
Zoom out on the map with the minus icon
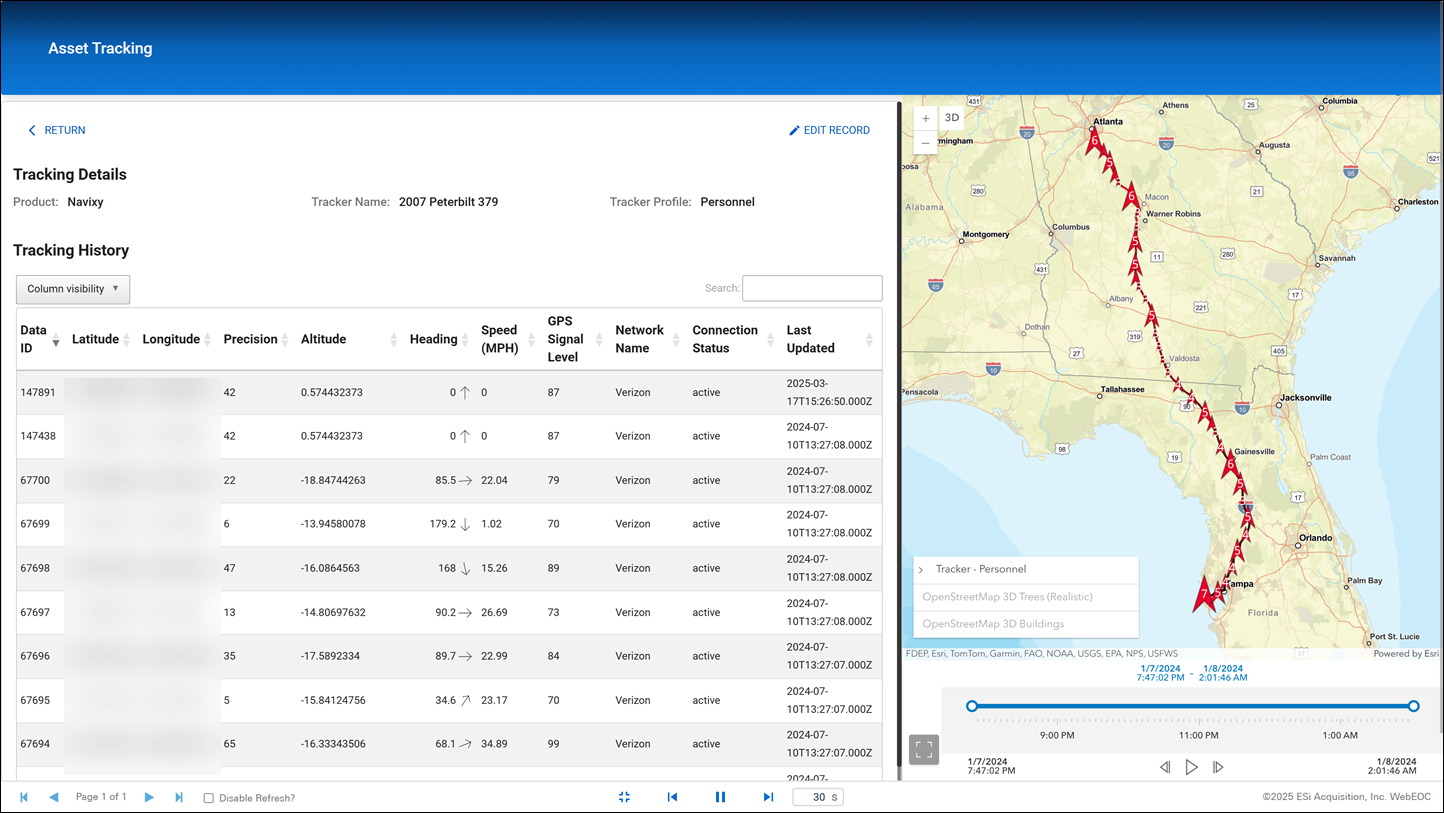tap(925, 142)
